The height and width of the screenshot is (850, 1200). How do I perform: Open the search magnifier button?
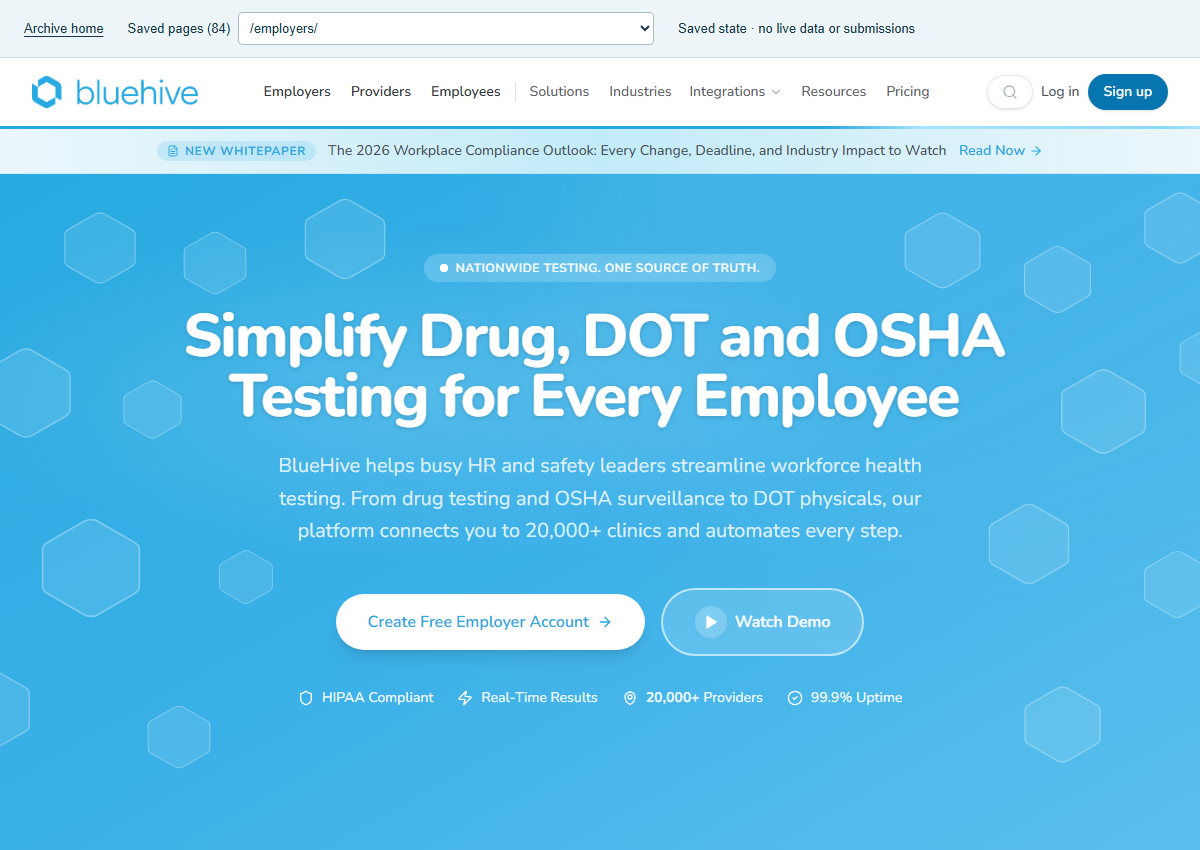tap(1010, 92)
